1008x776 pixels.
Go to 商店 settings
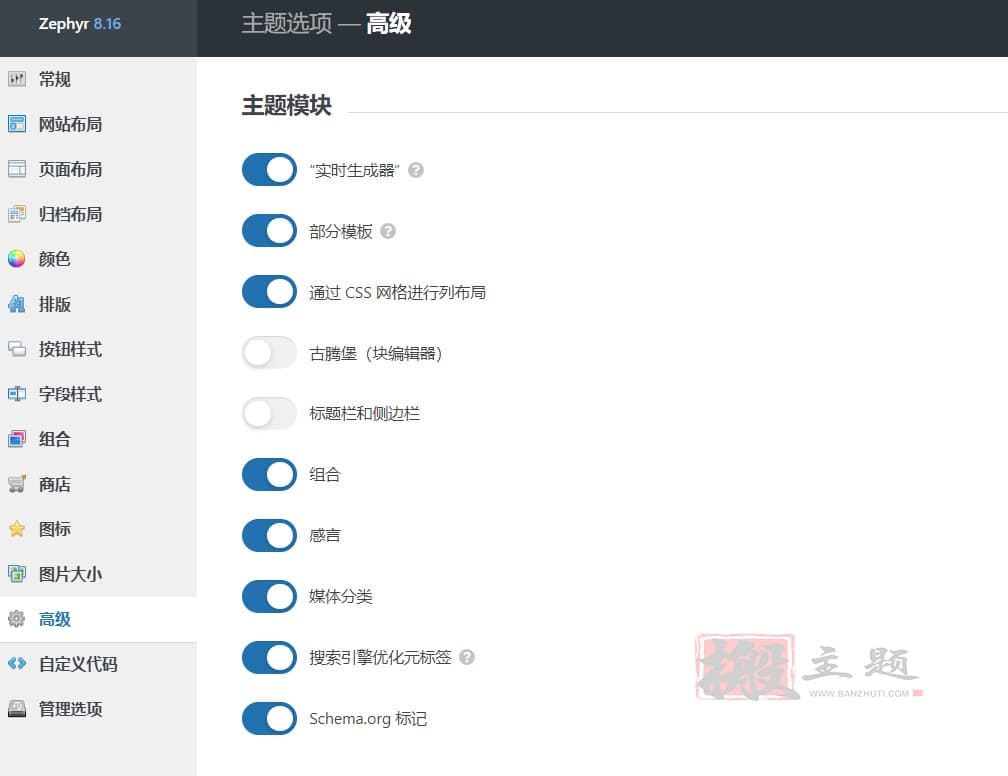tap(98, 484)
